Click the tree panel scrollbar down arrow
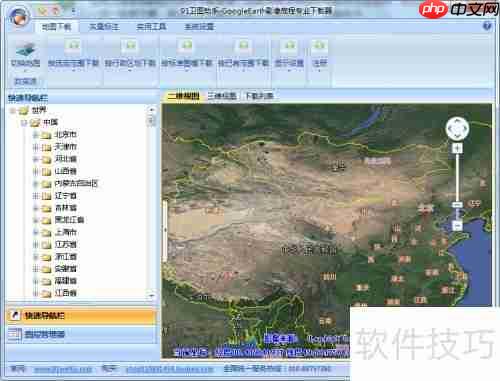The image size is (500, 381). click(x=152, y=295)
